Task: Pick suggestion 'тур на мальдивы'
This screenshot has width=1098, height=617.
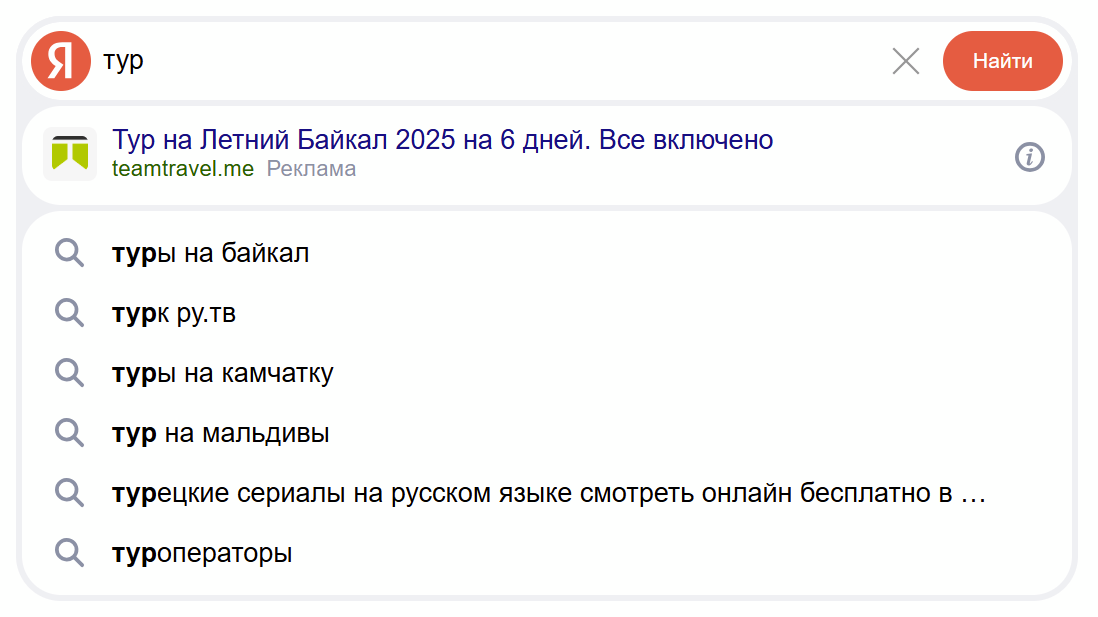Action: pyautogui.click(x=221, y=434)
